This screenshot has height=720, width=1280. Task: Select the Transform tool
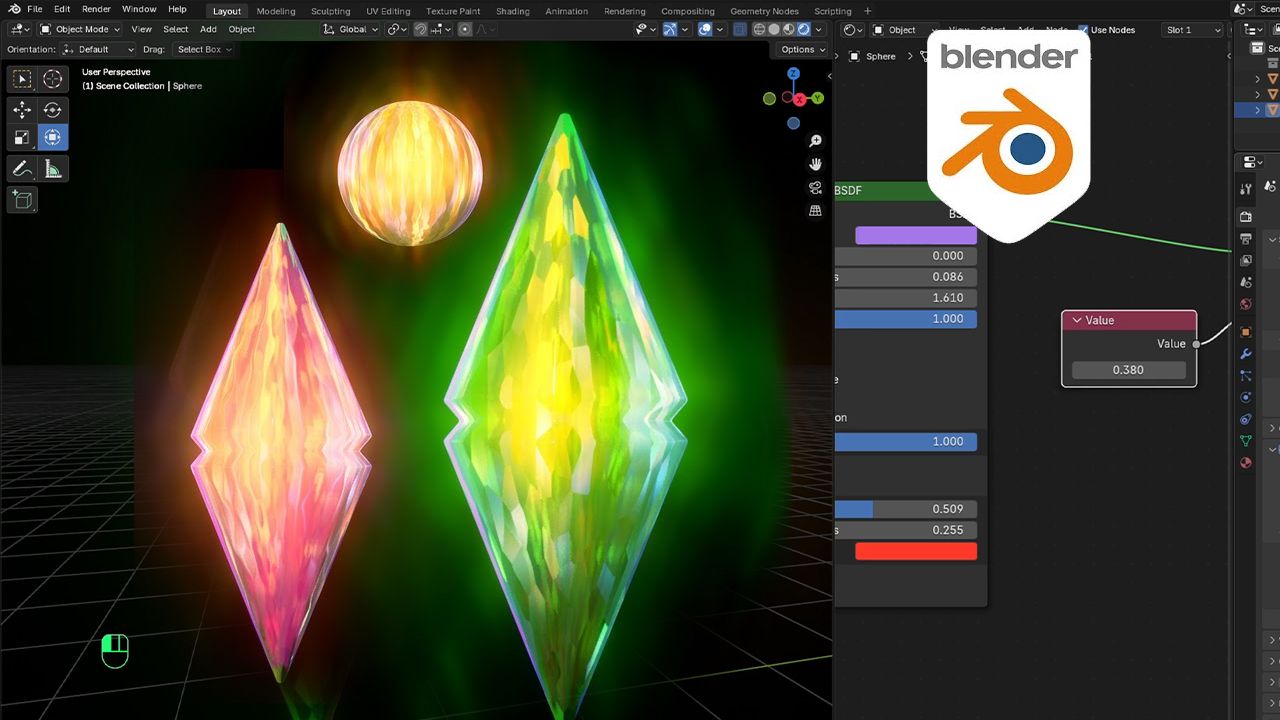tap(53, 137)
